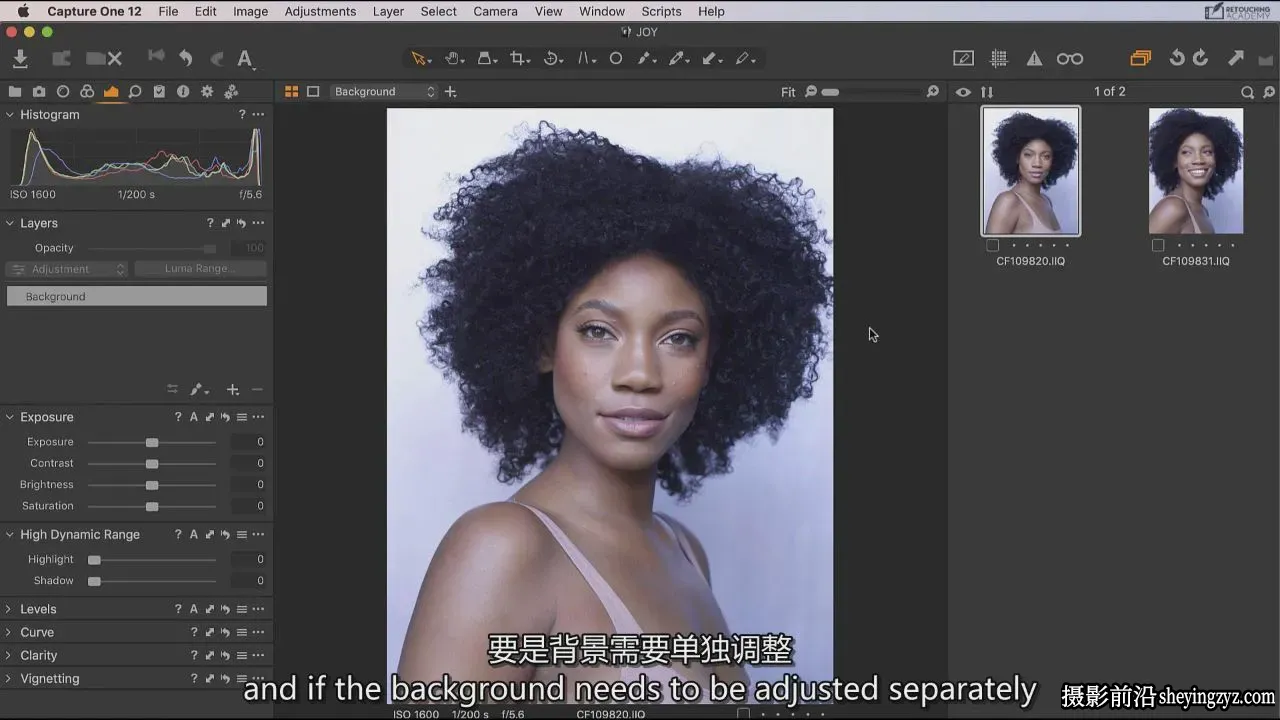This screenshot has width=1280, height=720.
Task: Open the Apple menu
Action: click(x=23, y=11)
